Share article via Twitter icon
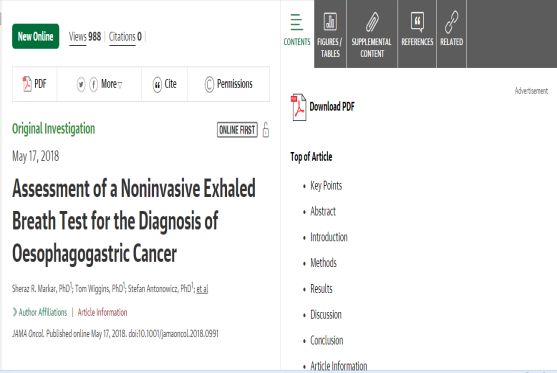The width and height of the screenshot is (557, 373). [x=81, y=85]
